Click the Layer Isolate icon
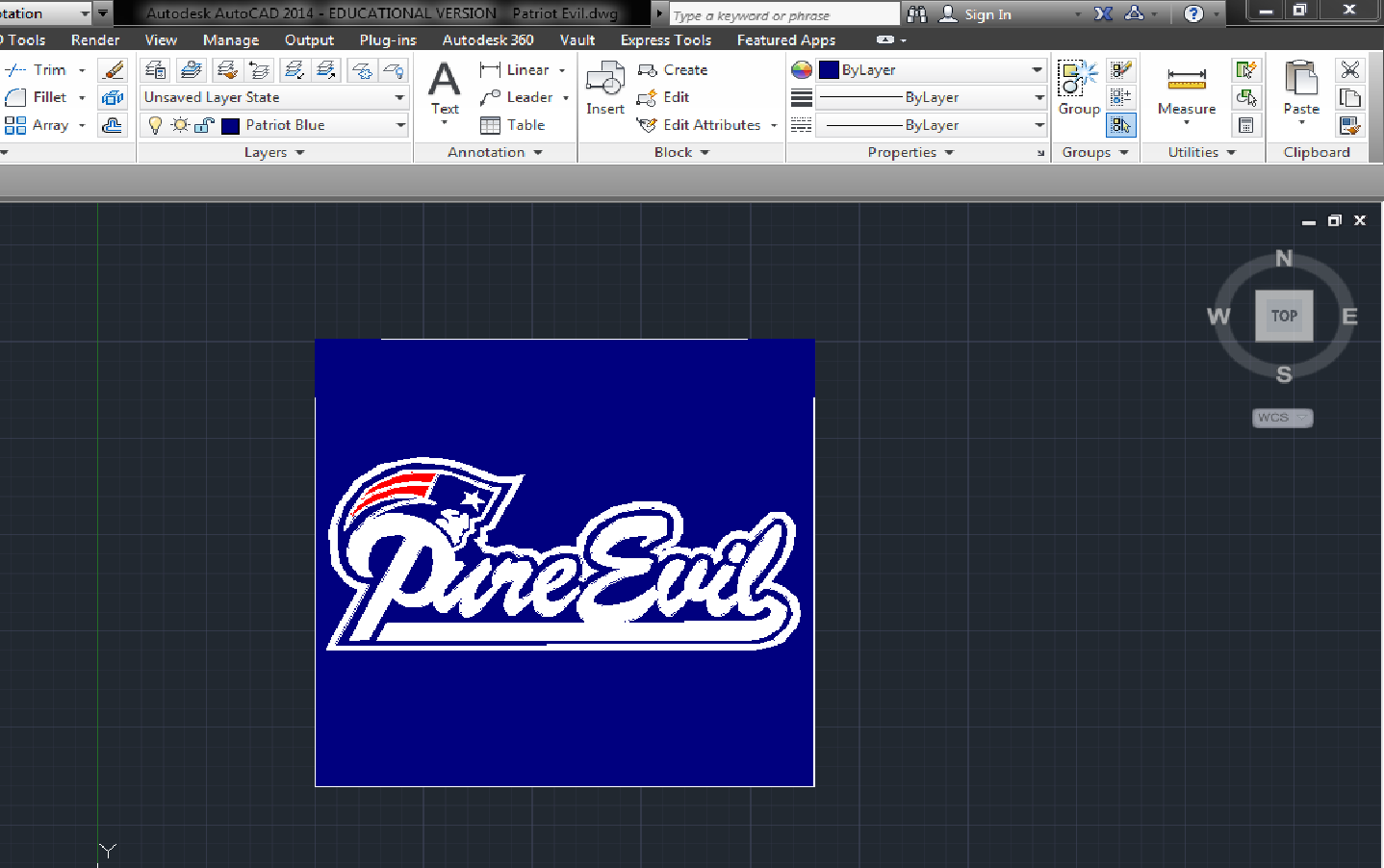The width and height of the screenshot is (1384, 868). click(x=294, y=70)
